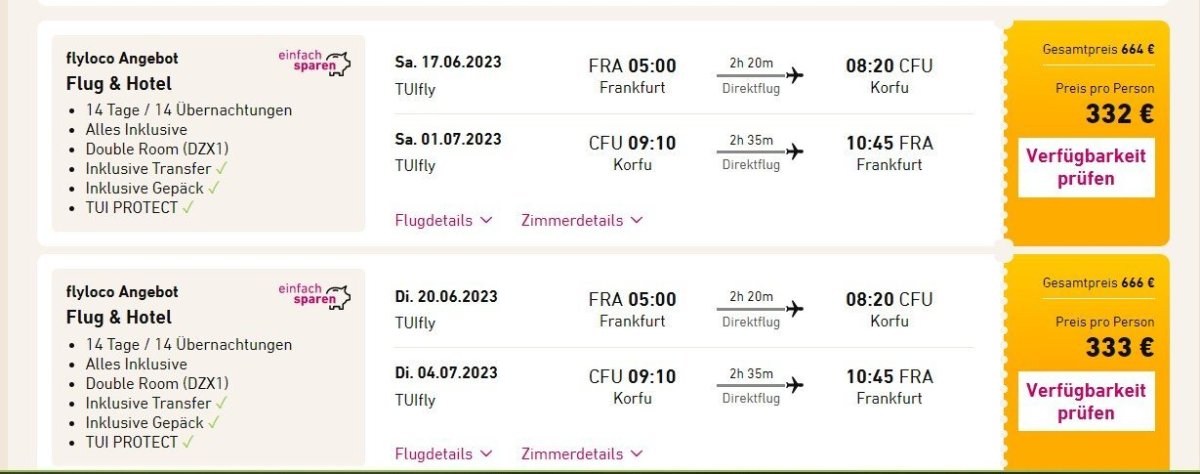This screenshot has height=474, width=1200.
Task: Click the piggy bank icon in the 332 € offer
Action: coord(342,65)
